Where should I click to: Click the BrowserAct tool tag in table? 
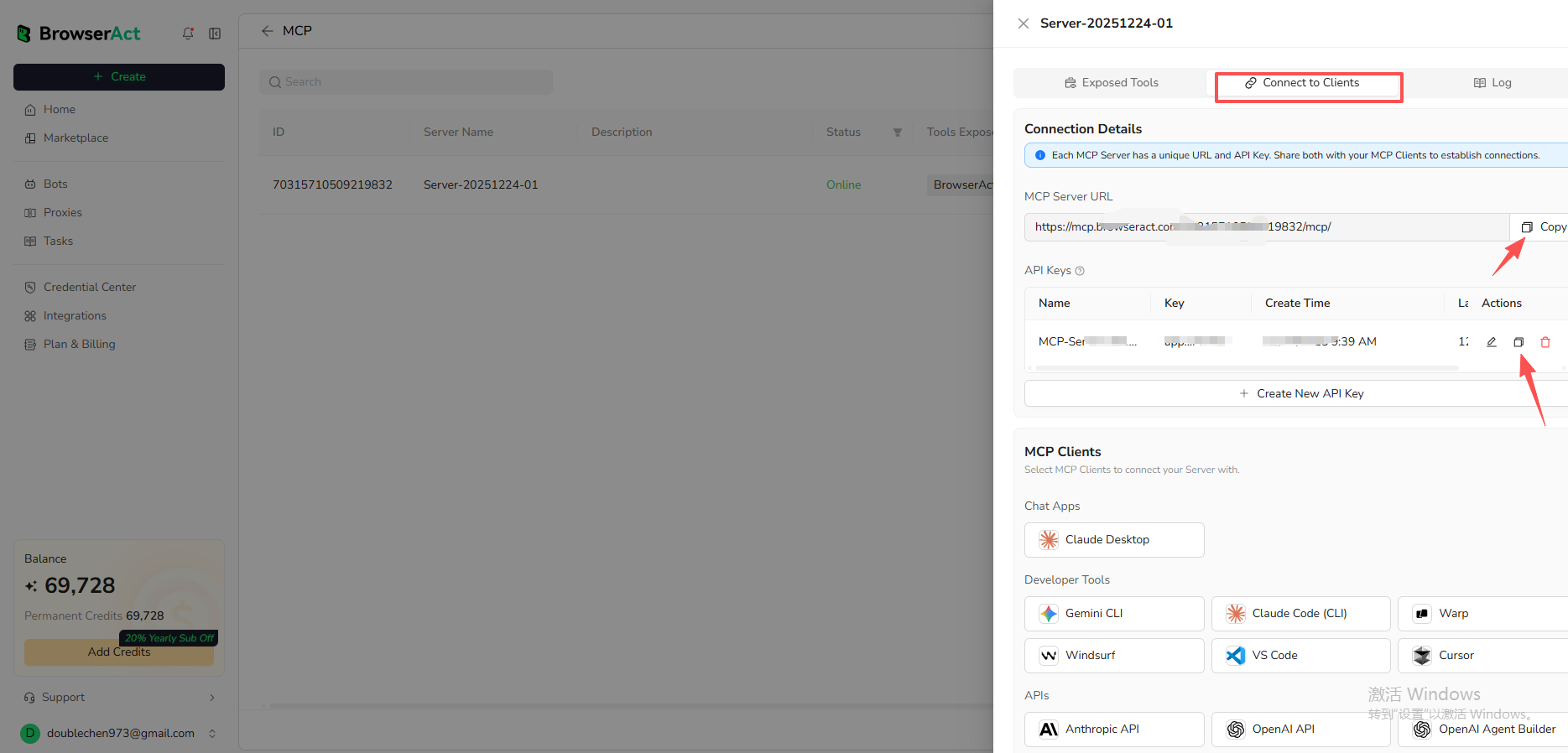(962, 185)
